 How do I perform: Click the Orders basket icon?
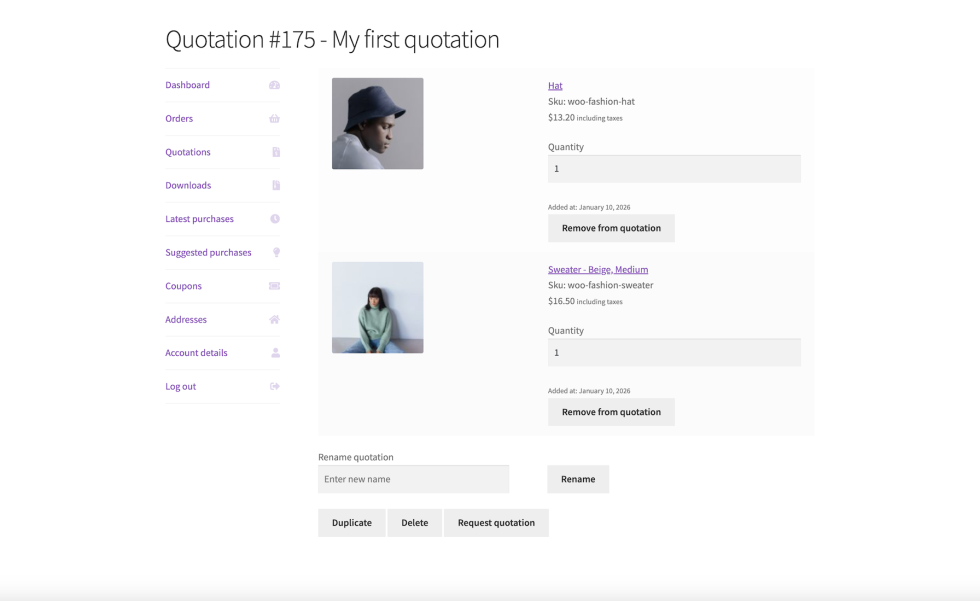(274, 119)
